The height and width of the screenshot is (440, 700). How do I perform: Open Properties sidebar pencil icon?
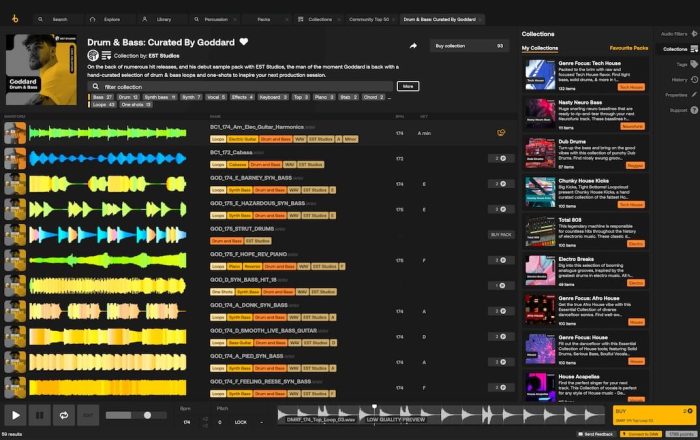pos(694,95)
